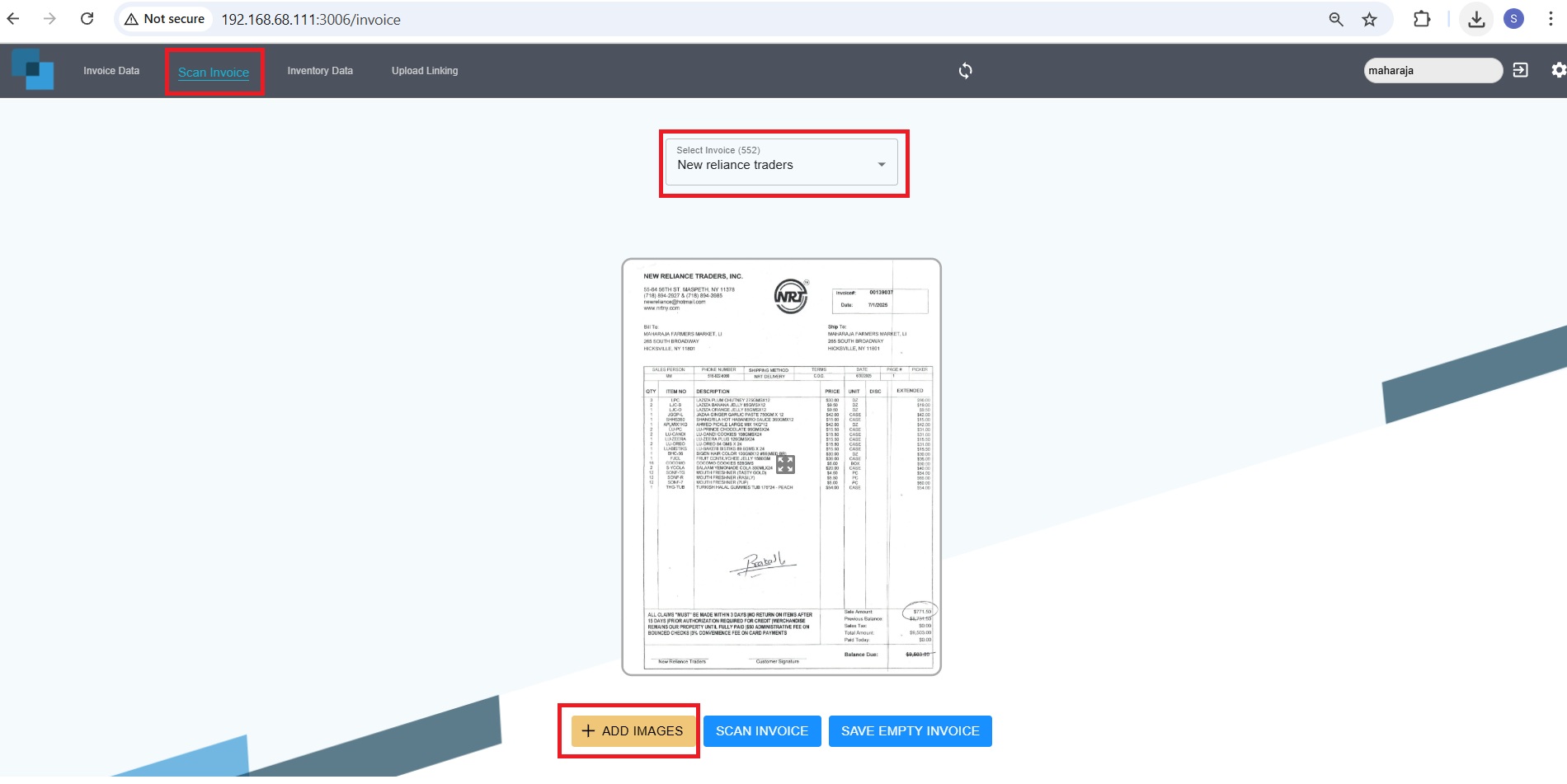Click the blue squares app logo
1567x784 pixels.
(33, 69)
